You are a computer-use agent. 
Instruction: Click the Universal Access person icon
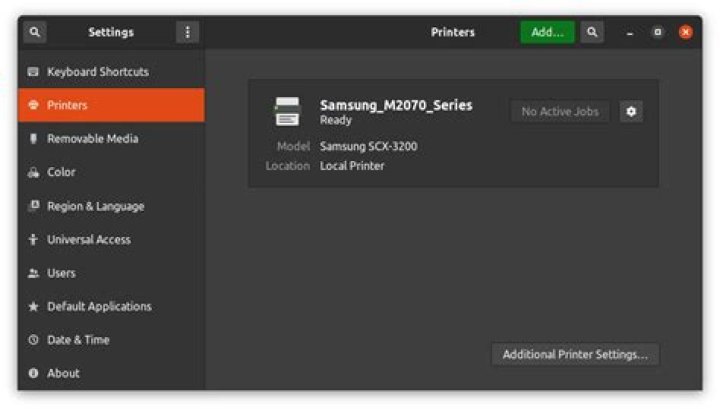click(x=33, y=239)
